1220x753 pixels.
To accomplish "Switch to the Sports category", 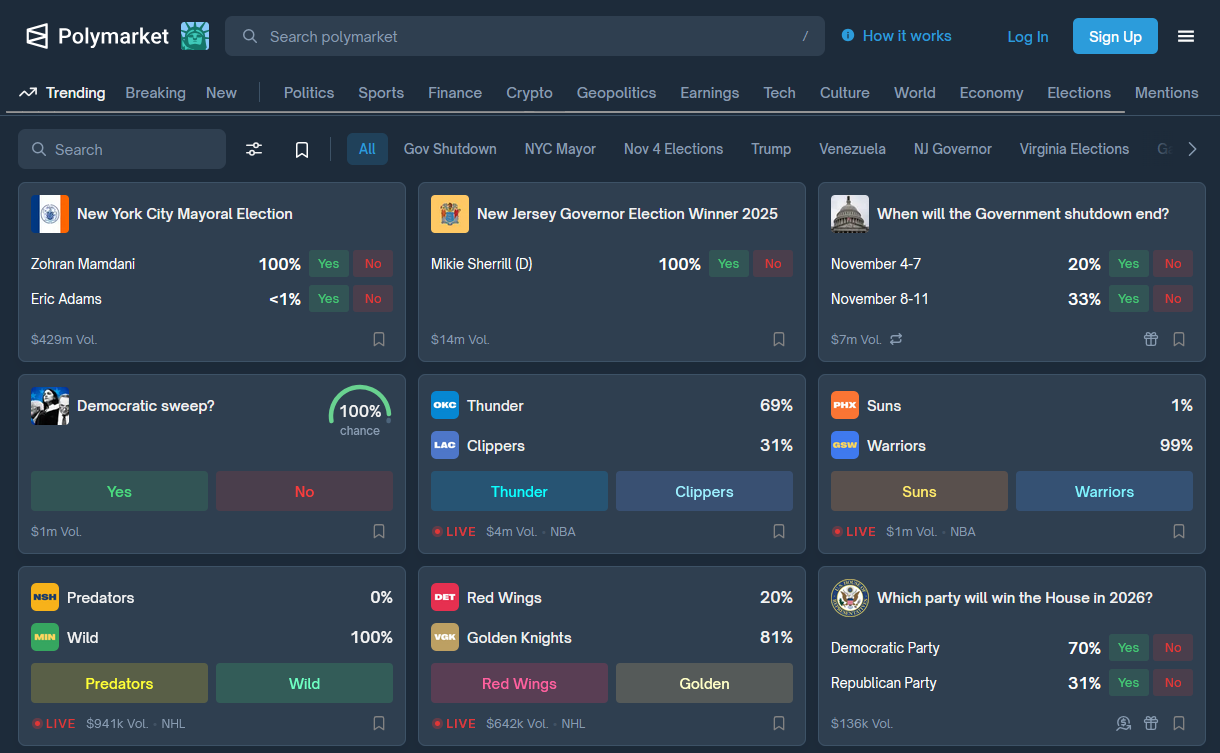I will point(381,93).
